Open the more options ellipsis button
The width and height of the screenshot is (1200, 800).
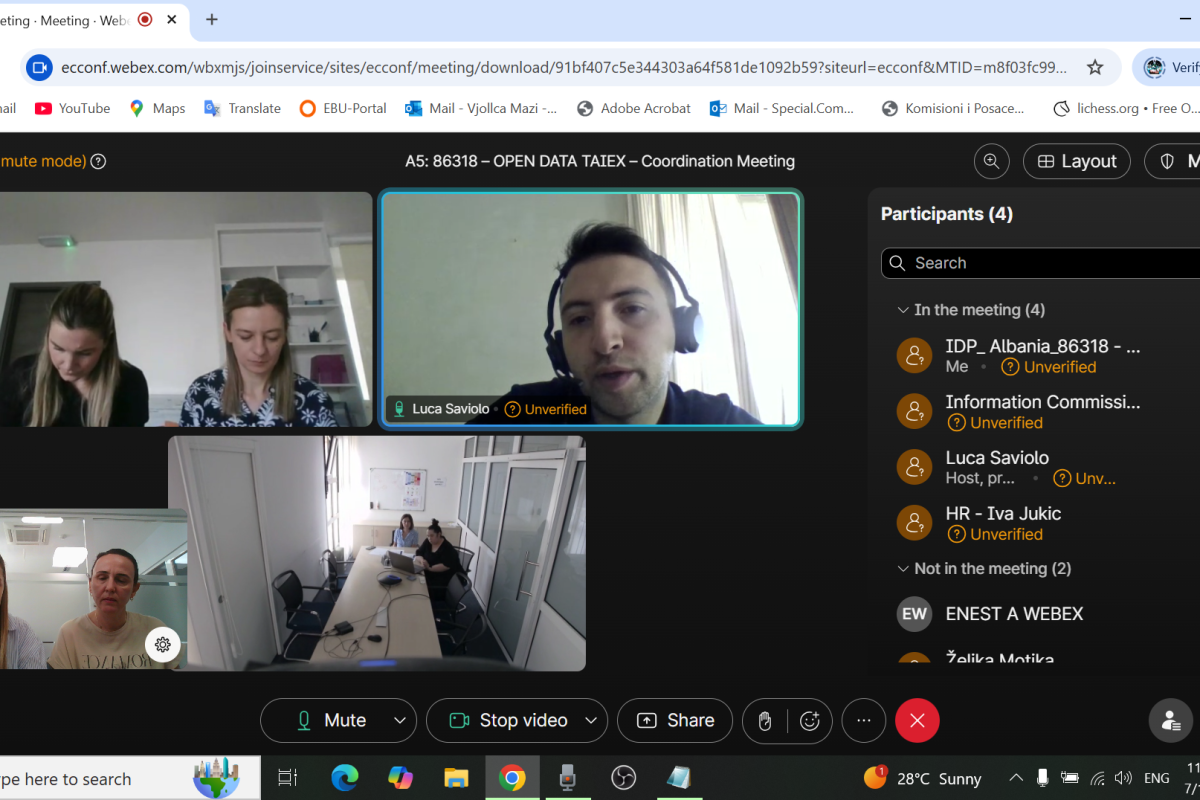(x=864, y=720)
